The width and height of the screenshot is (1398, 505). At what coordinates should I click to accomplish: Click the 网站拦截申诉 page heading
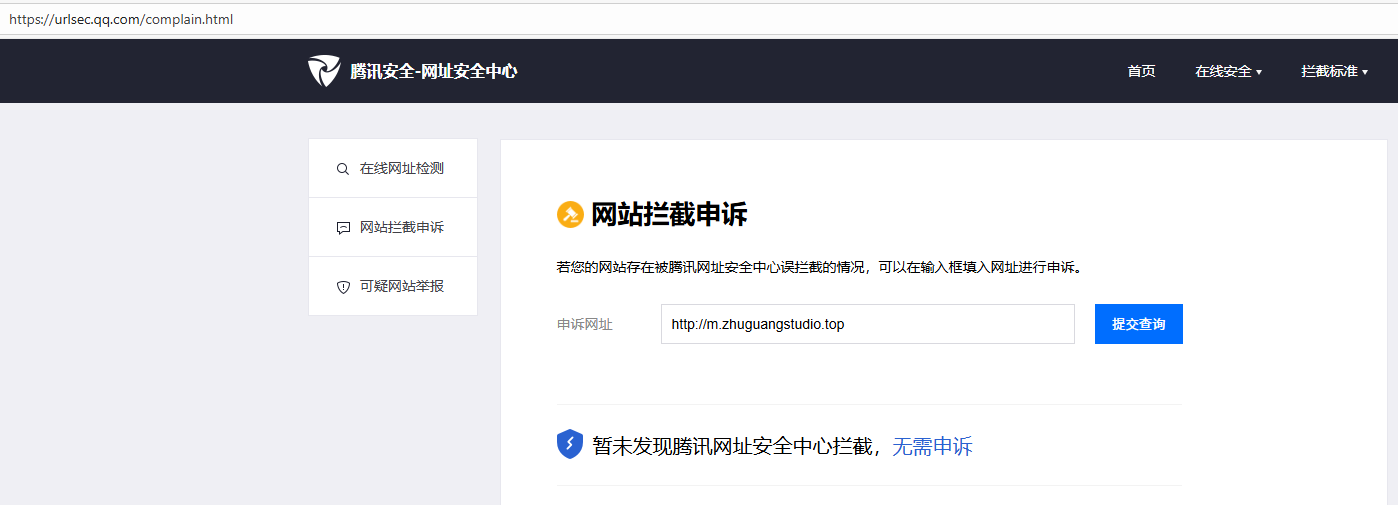pos(669,214)
